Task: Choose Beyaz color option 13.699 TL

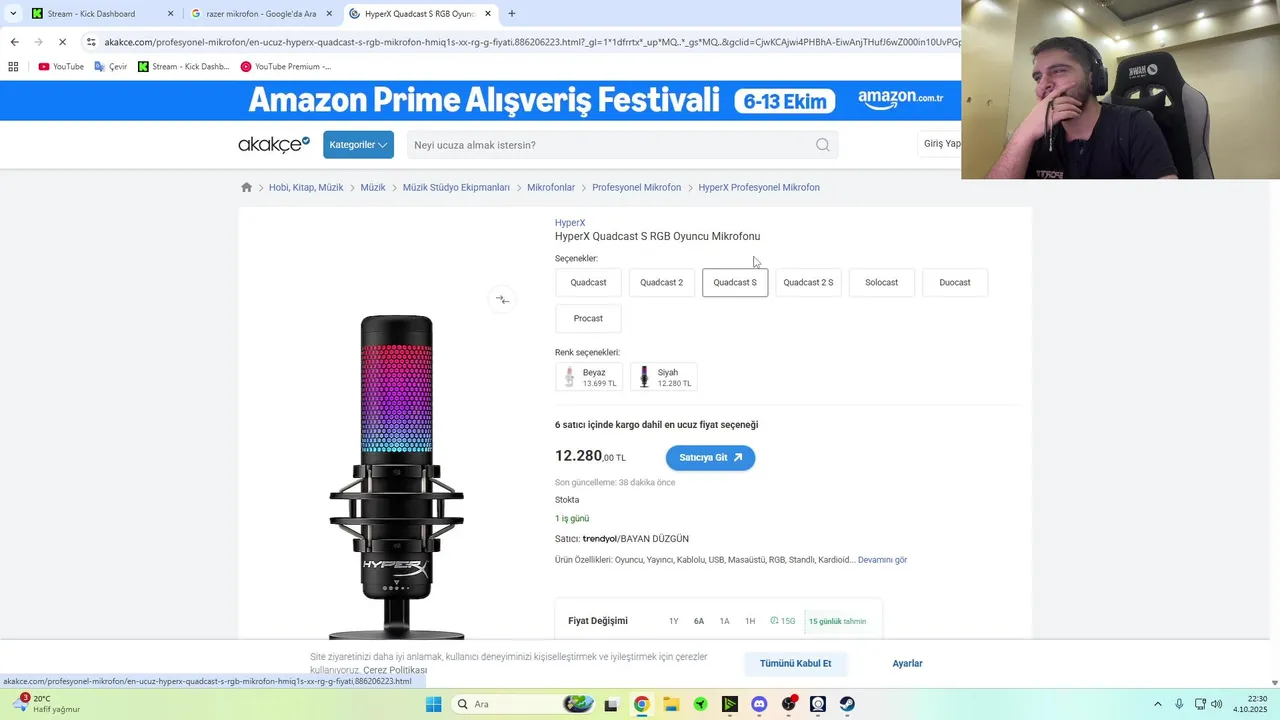Action: click(x=589, y=377)
